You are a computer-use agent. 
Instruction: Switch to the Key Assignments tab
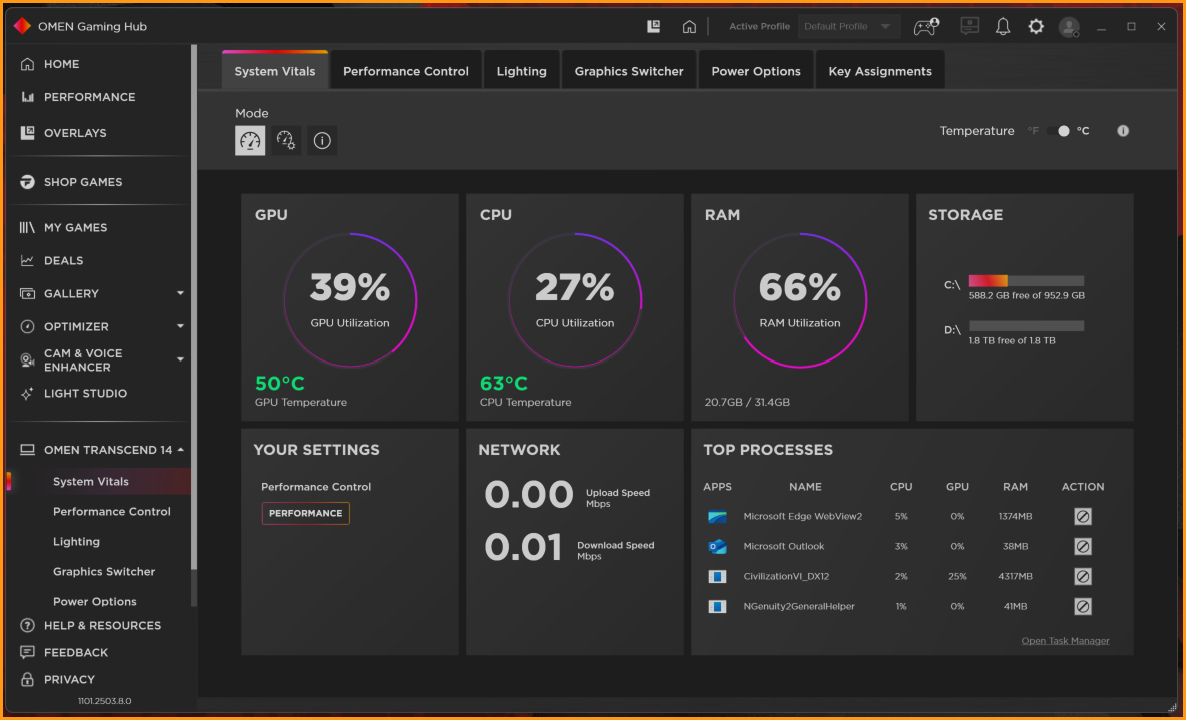point(879,71)
